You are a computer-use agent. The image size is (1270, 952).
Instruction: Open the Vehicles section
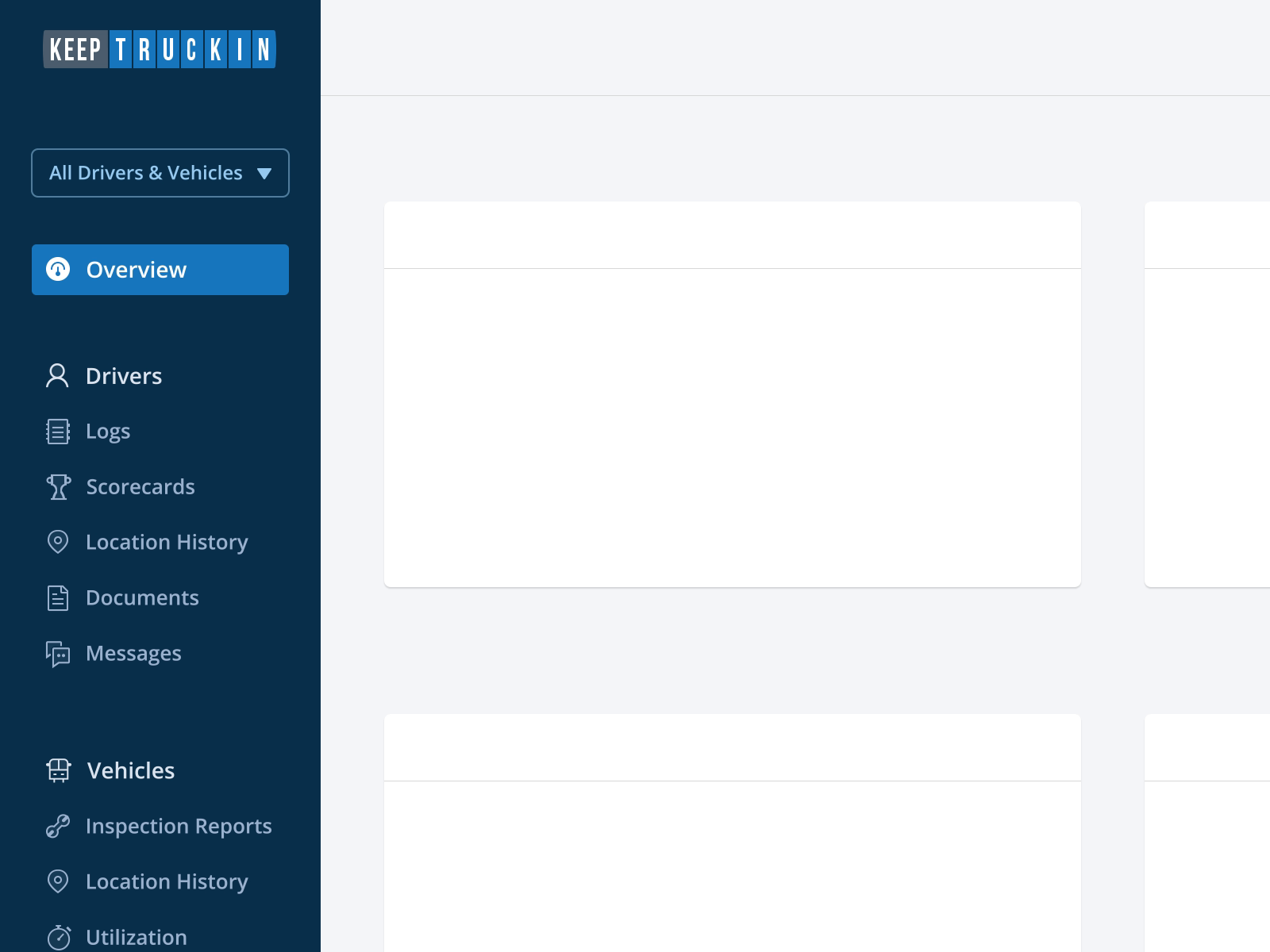pos(131,771)
